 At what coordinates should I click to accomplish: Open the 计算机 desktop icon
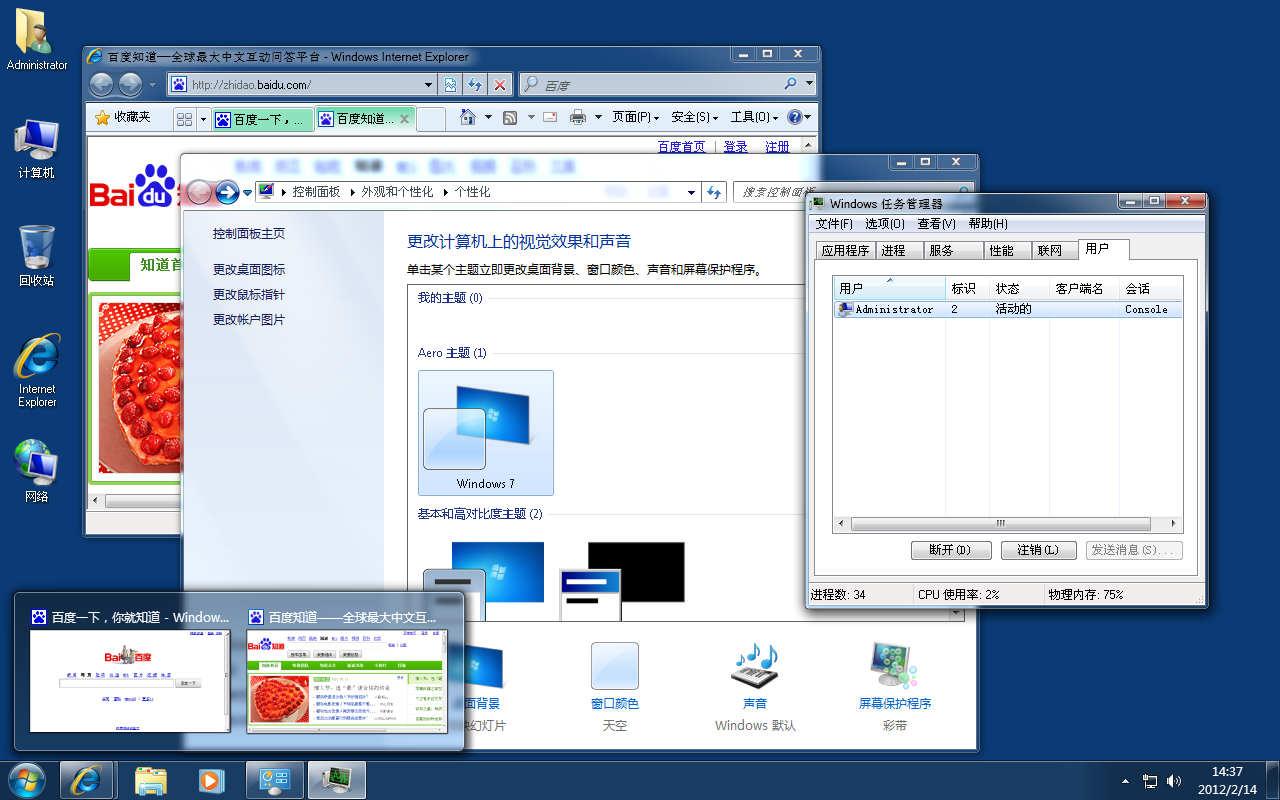37,148
